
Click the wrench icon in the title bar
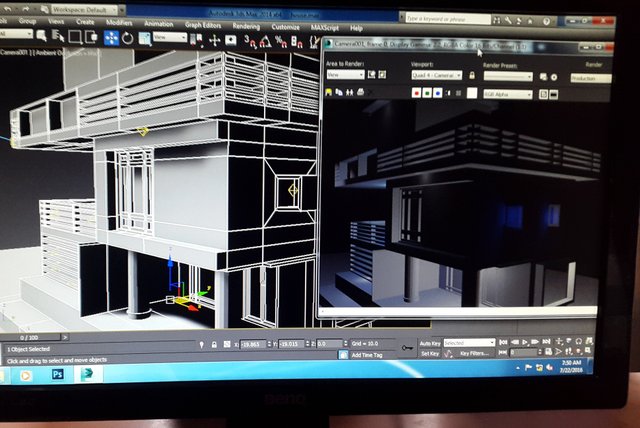pos(508,20)
